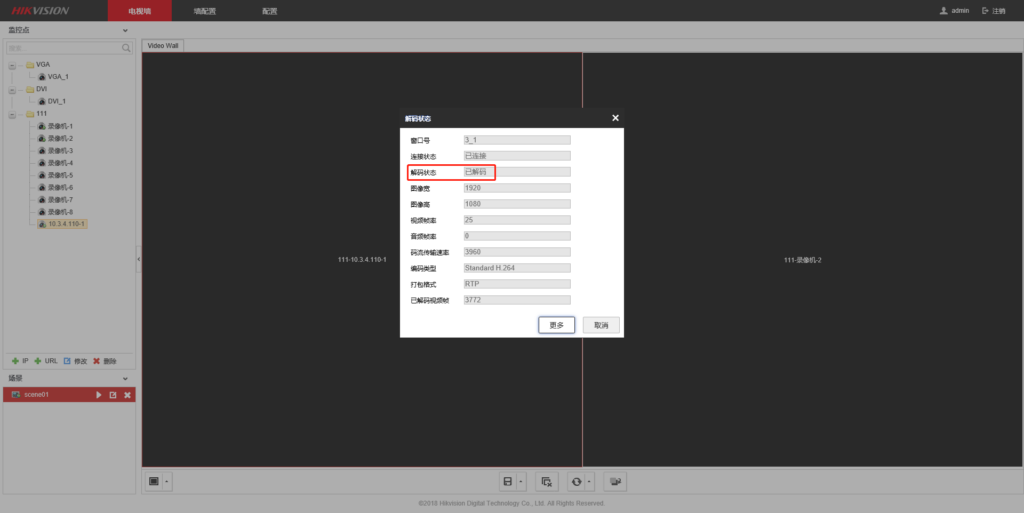Click the search magnifier icon in monitor panel
Screen dimensions: 1024x513
[126, 47]
